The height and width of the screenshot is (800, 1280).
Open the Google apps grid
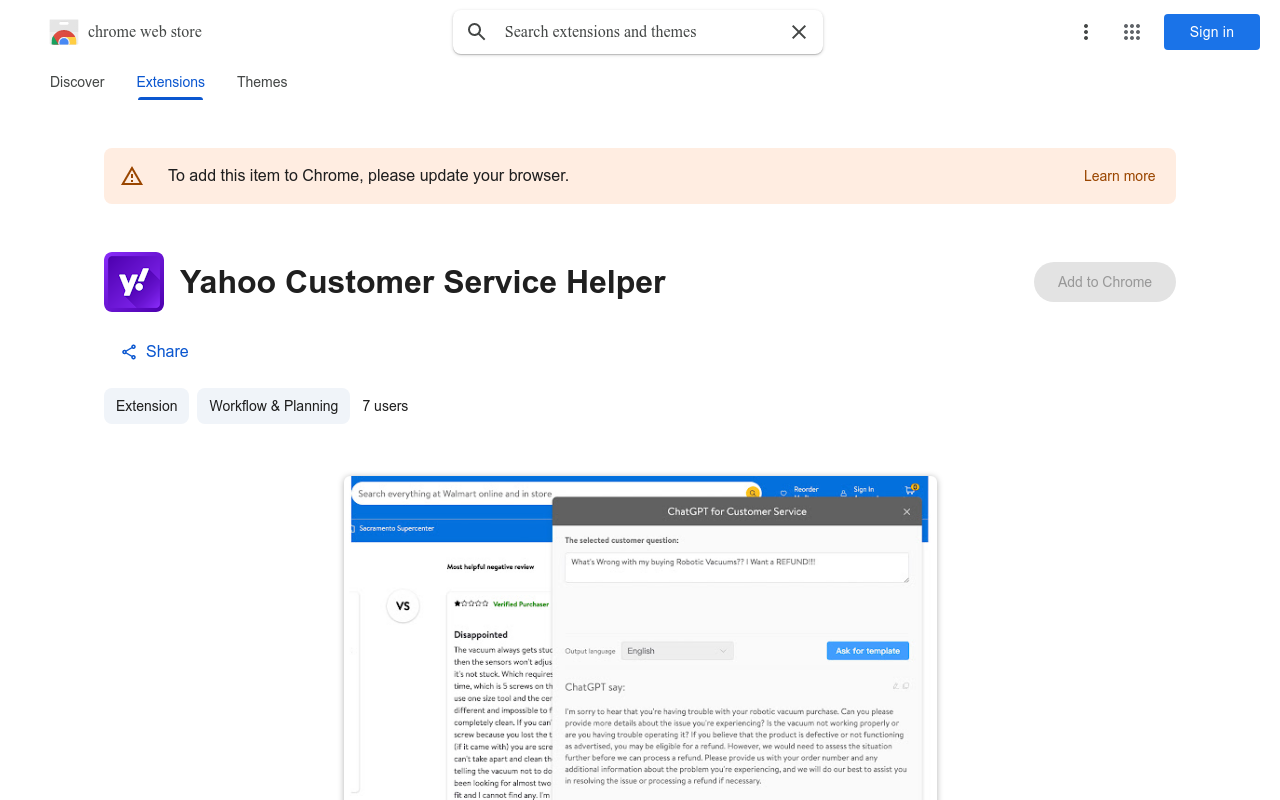click(x=1132, y=32)
